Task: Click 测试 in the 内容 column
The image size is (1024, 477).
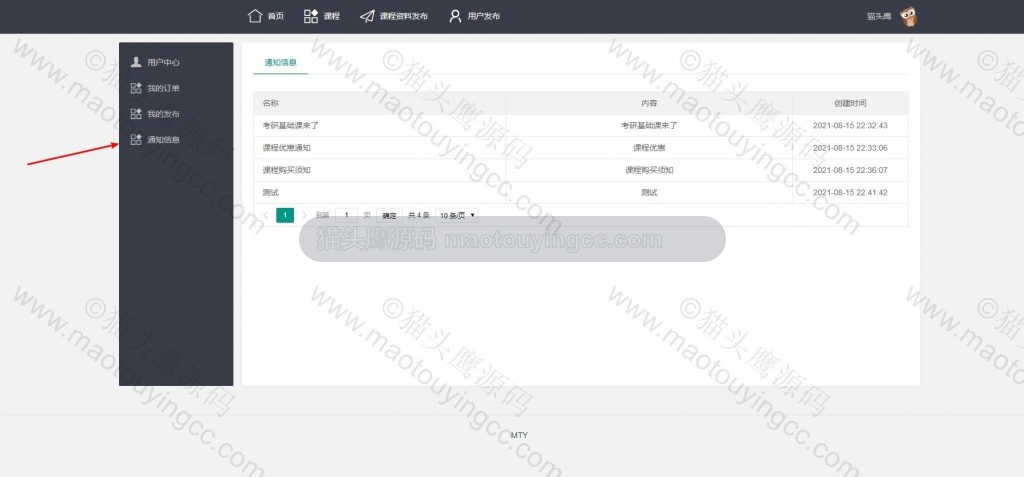Action: click(648, 192)
